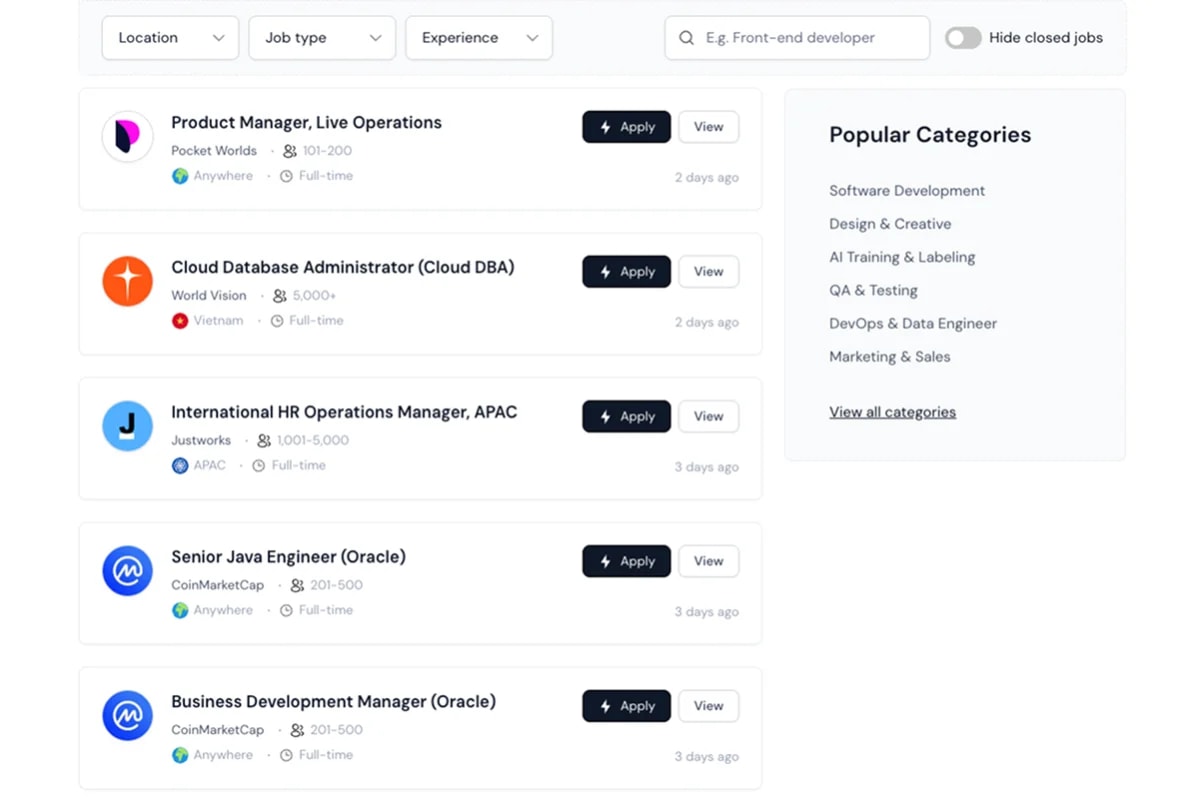Viewport: 1200px width, 804px height.
Task: Click the APAC region icon
Action: point(180,466)
